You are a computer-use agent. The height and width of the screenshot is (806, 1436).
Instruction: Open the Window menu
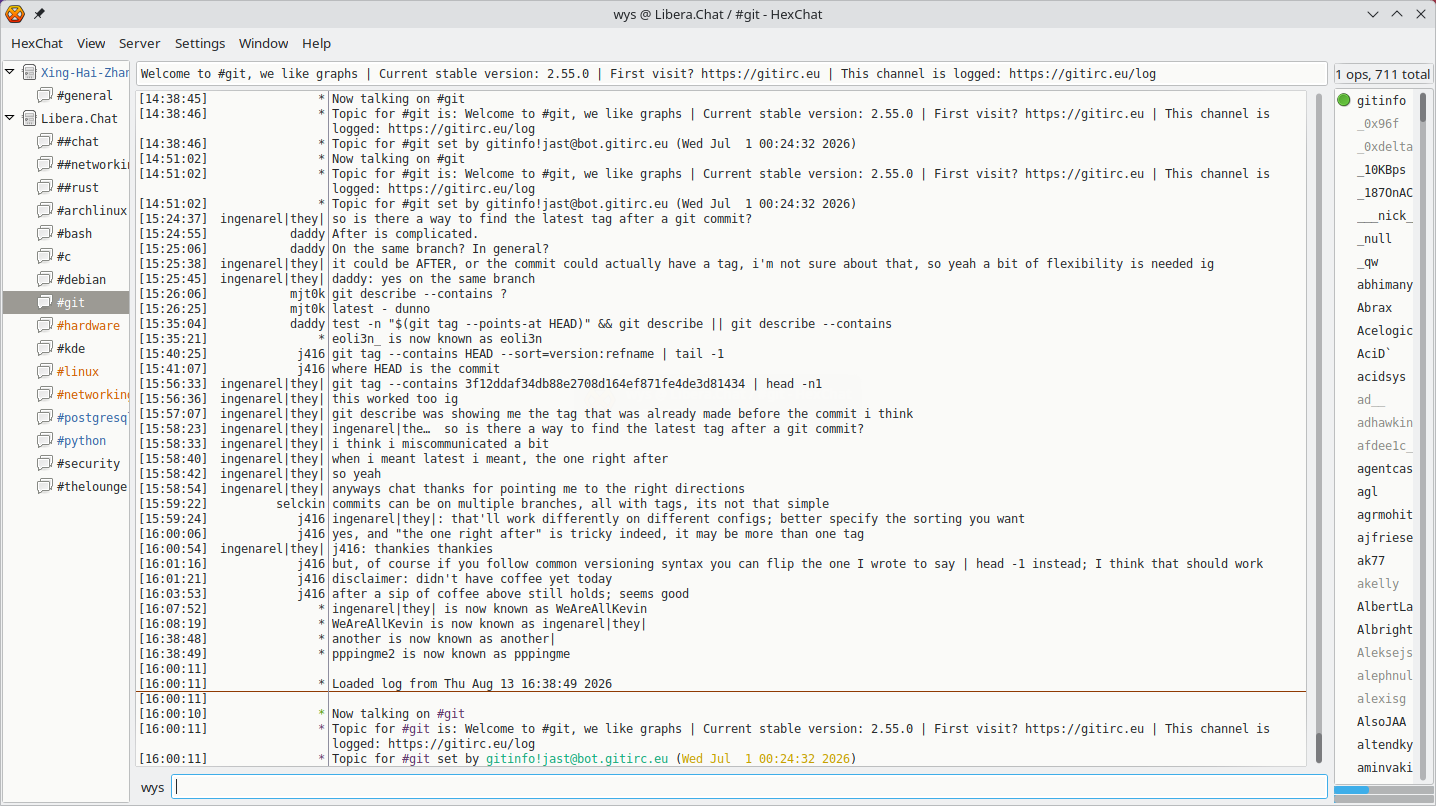[x=264, y=43]
